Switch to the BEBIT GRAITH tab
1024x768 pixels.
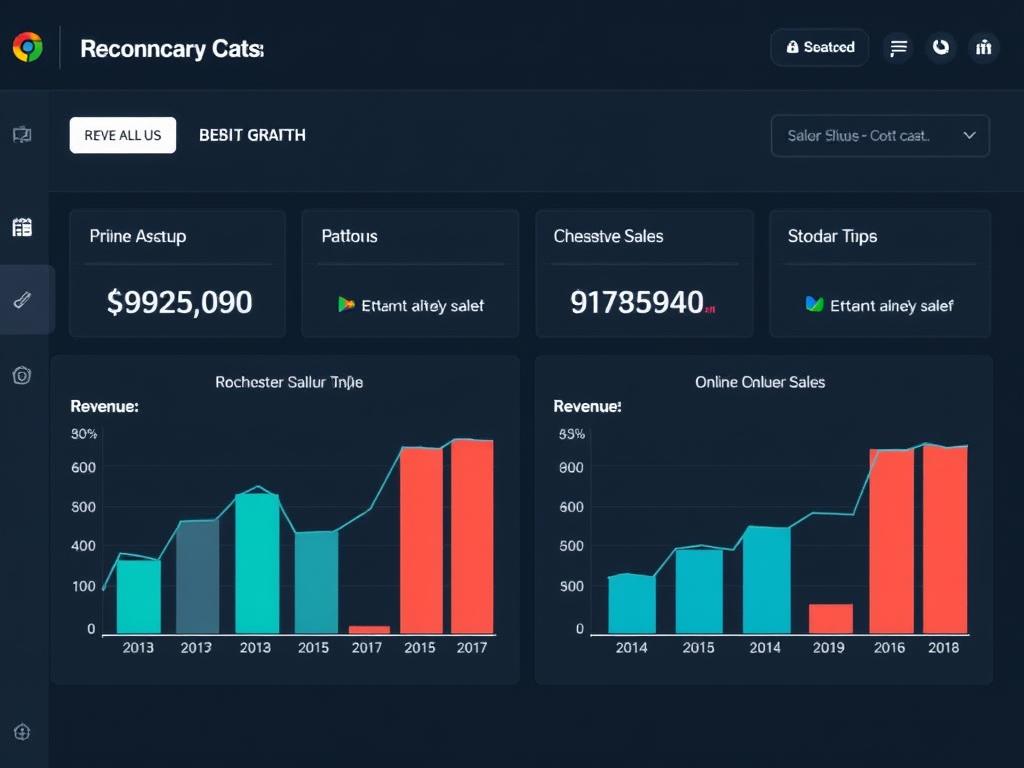tap(252, 135)
